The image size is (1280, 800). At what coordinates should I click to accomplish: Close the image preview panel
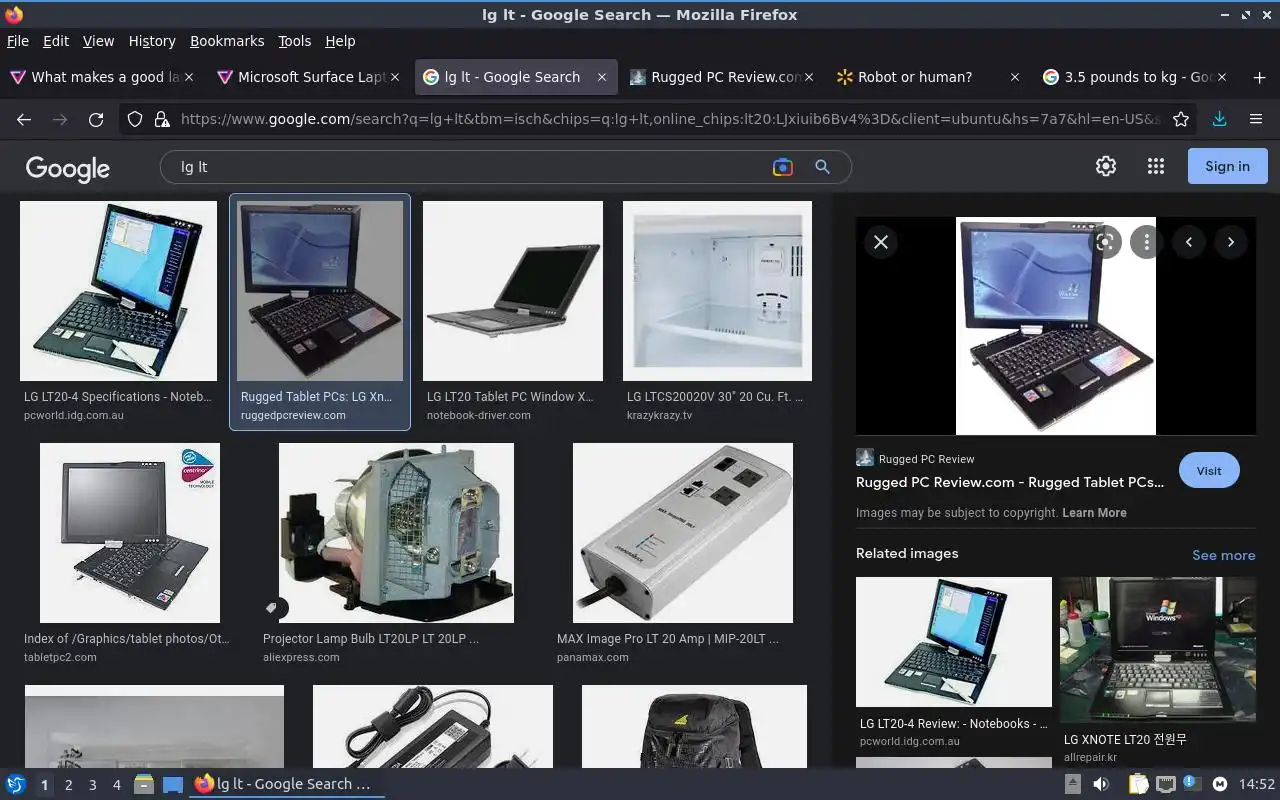click(x=881, y=242)
